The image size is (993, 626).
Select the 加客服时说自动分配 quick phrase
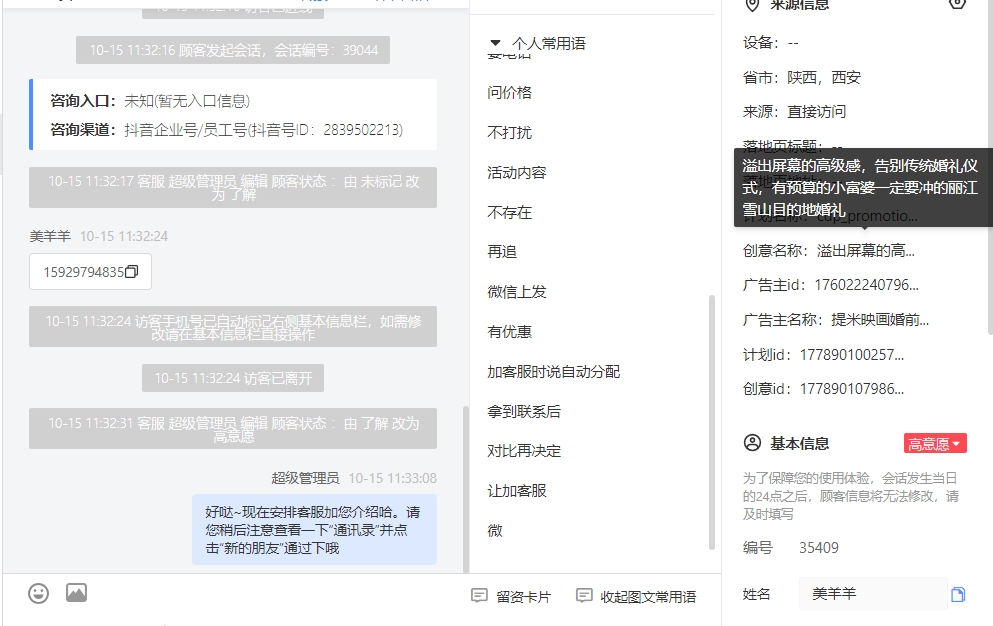553,371
